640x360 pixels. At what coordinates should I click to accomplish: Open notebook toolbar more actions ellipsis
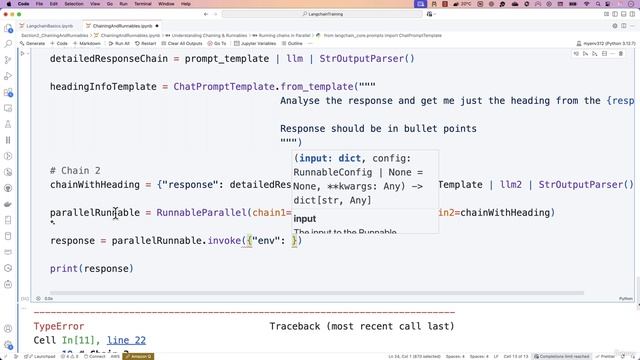pyautogui.click(x=310, y=43)
